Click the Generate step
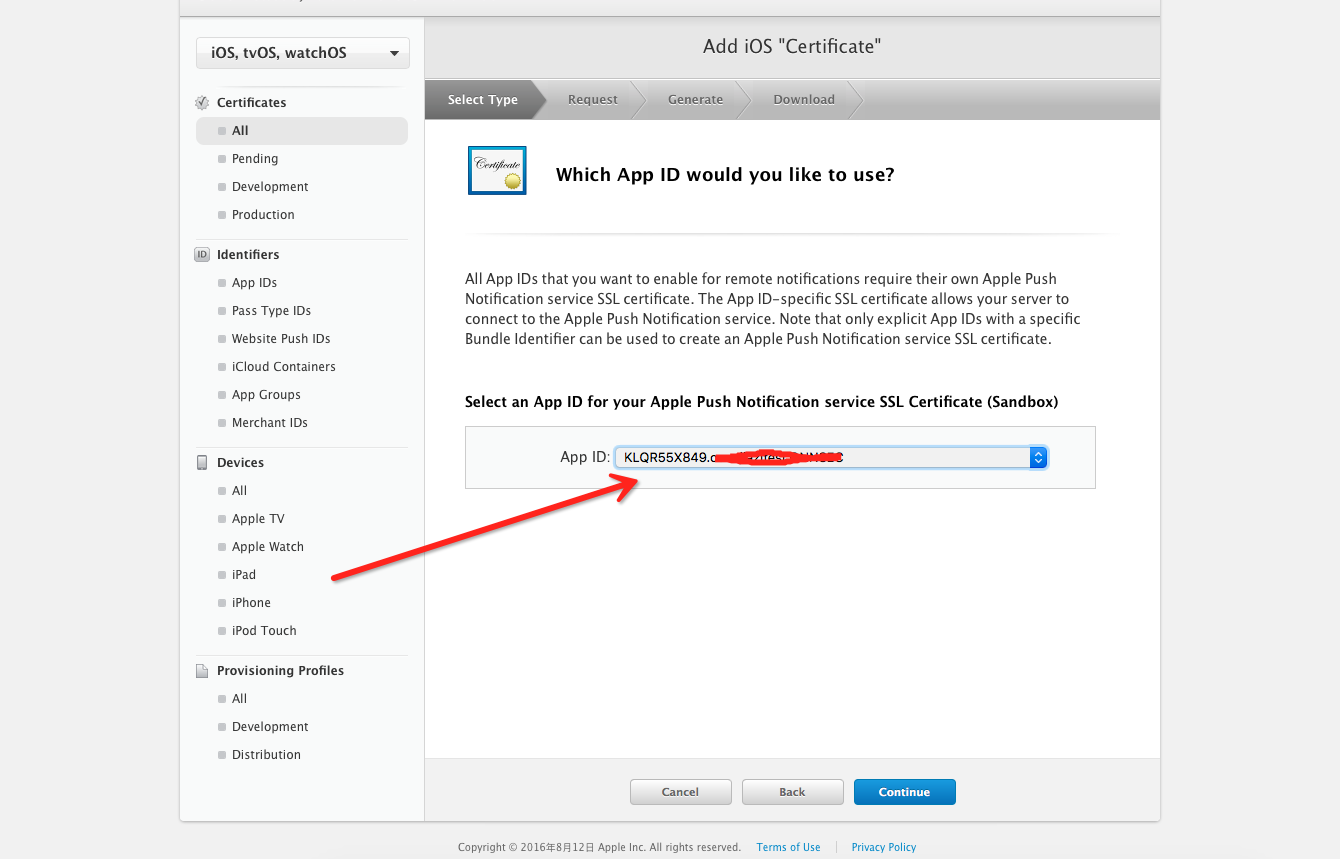Screen dimensions: 1340x859 point(696,100)
